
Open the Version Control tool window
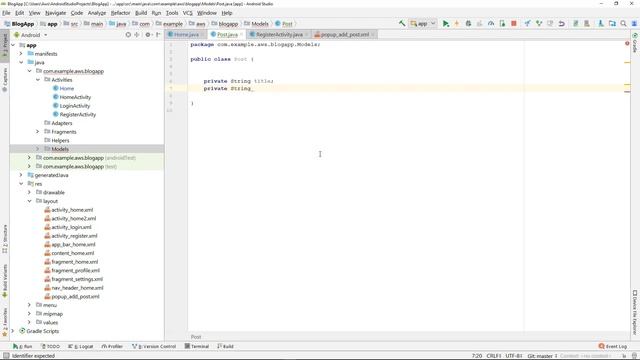pyautogui.click(x=154, y=346)
